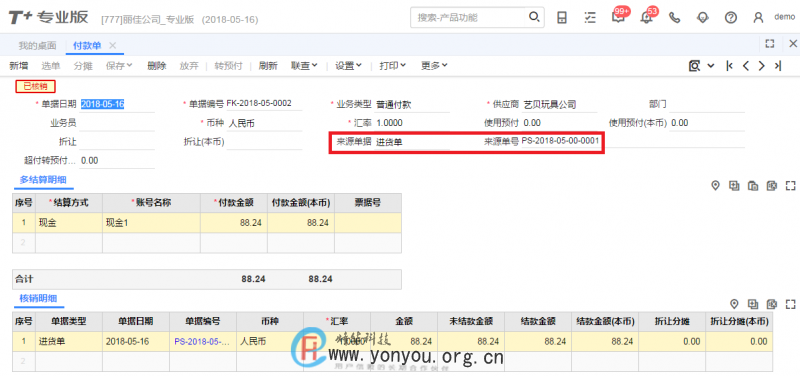
Task: Expand the 打印 dropdown menu
Action: (x=392, y=65)
